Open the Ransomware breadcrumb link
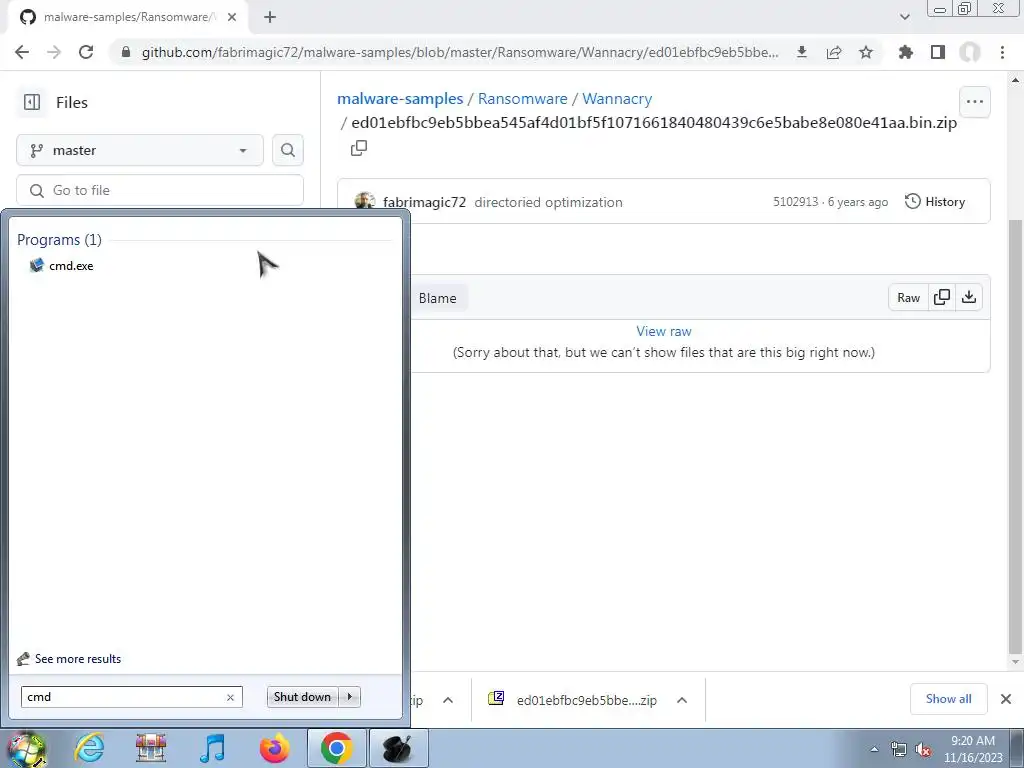The width and height of the screenshot is (1024, 768). pyautogui.click(x=522, y=99)
